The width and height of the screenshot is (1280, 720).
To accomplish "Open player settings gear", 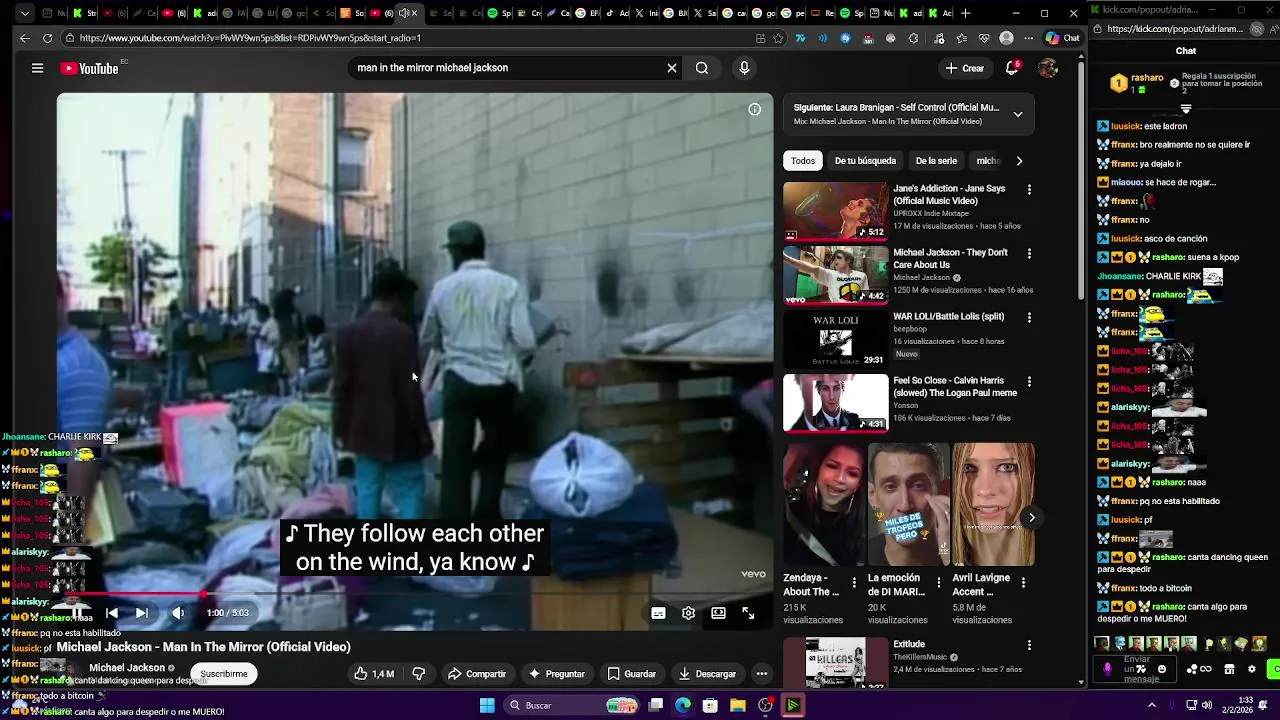I will (x=688, y=613).
